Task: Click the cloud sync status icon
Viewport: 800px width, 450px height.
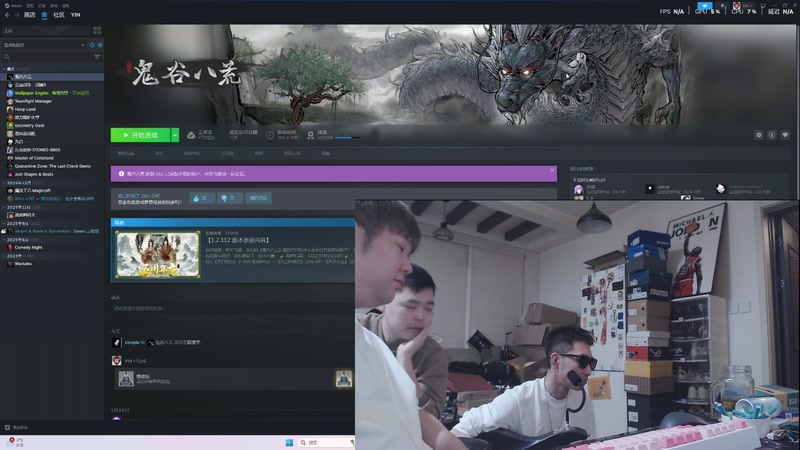Action: pyautogui.click(x=191, y=135)
